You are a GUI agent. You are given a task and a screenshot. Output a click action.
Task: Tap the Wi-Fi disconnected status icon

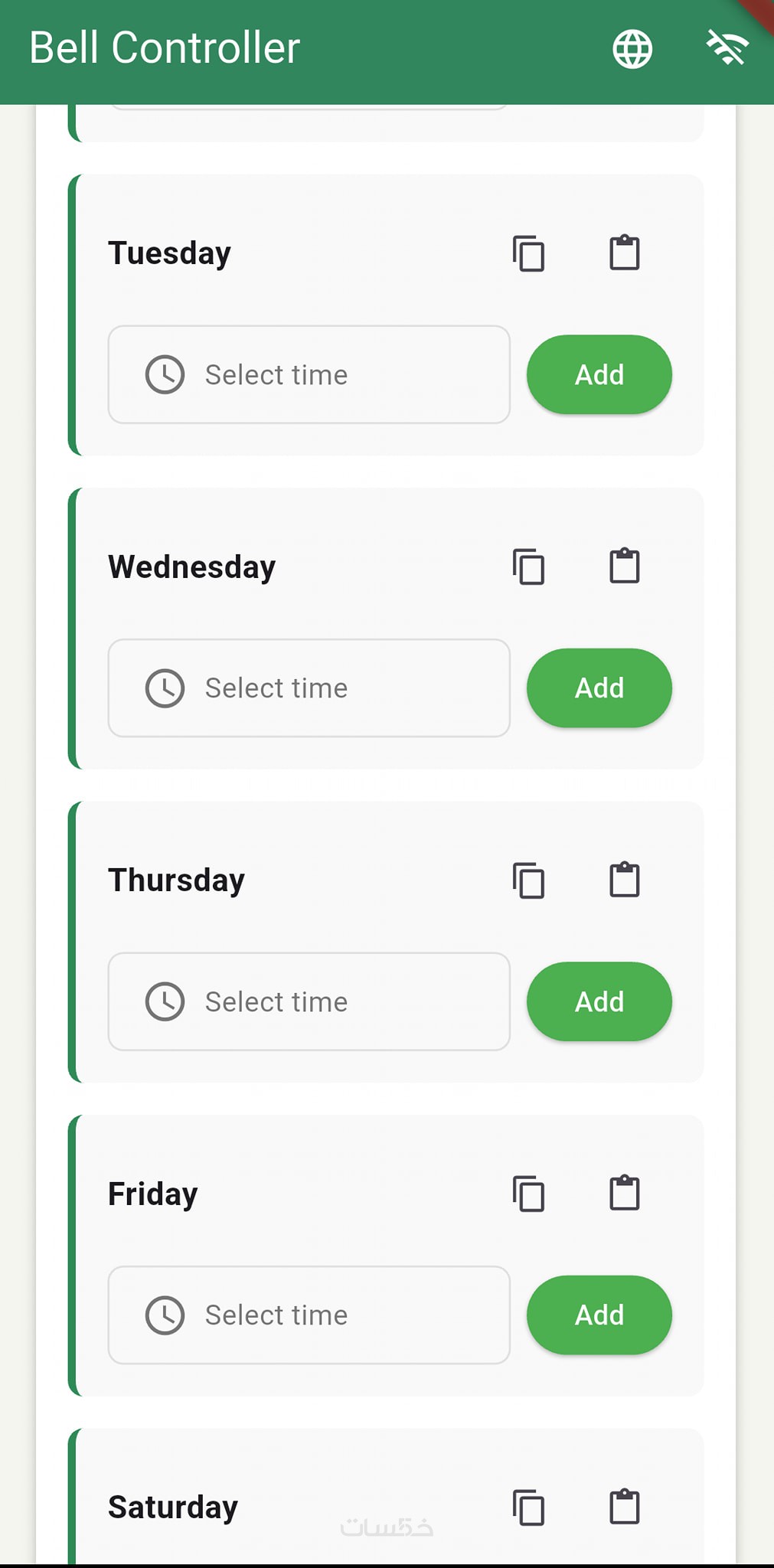(726, 48)
